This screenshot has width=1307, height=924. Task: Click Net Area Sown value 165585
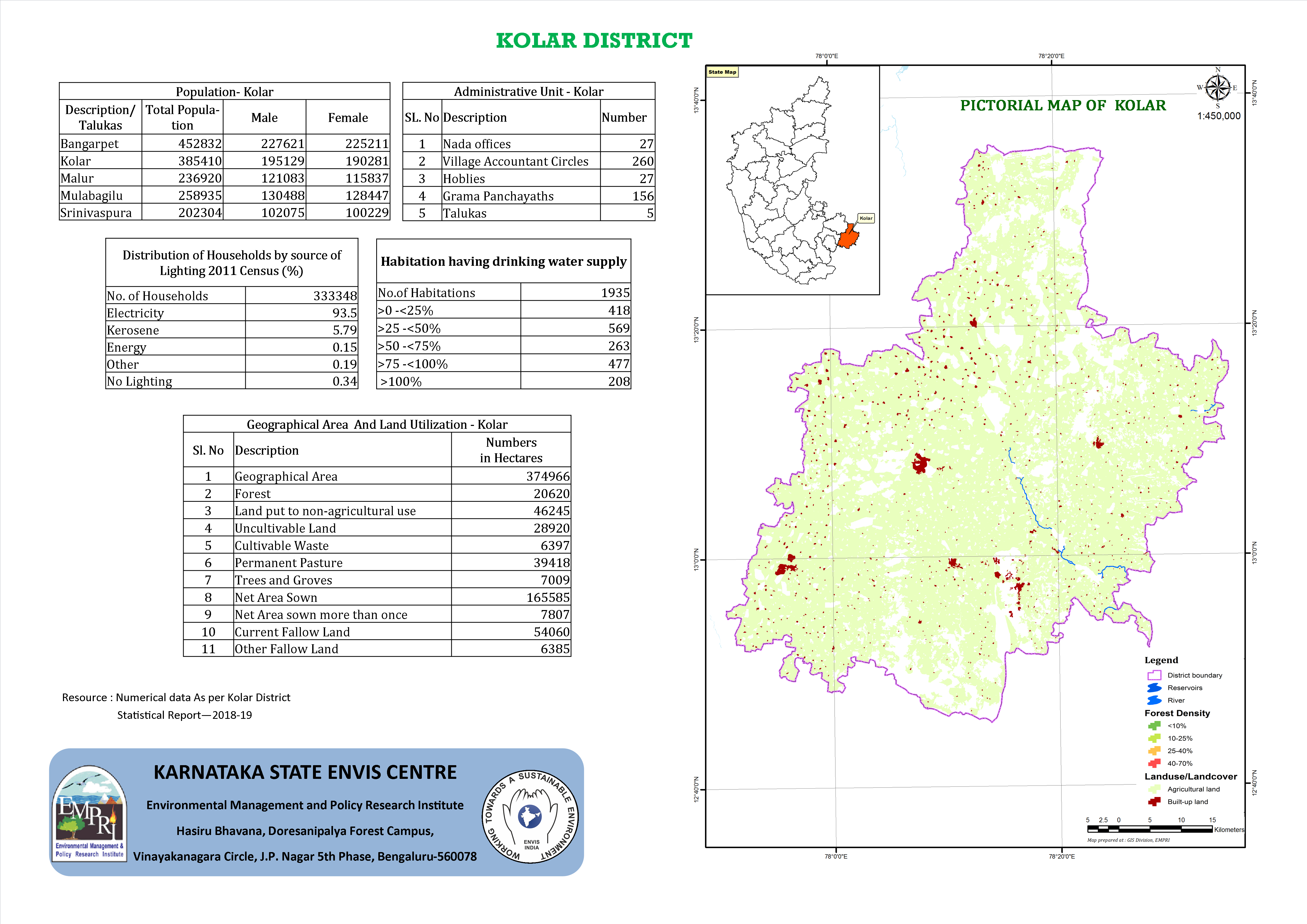point(548,597)
